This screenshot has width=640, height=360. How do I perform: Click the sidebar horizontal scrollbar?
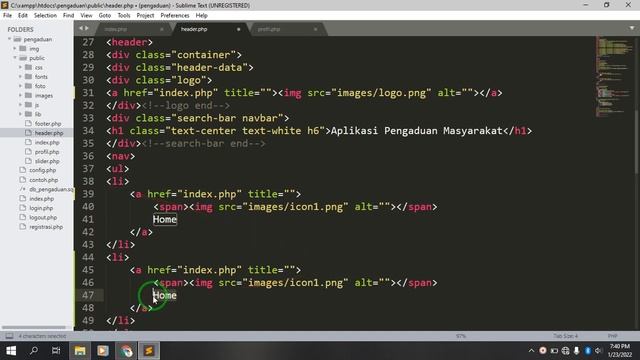click(34, 327)
